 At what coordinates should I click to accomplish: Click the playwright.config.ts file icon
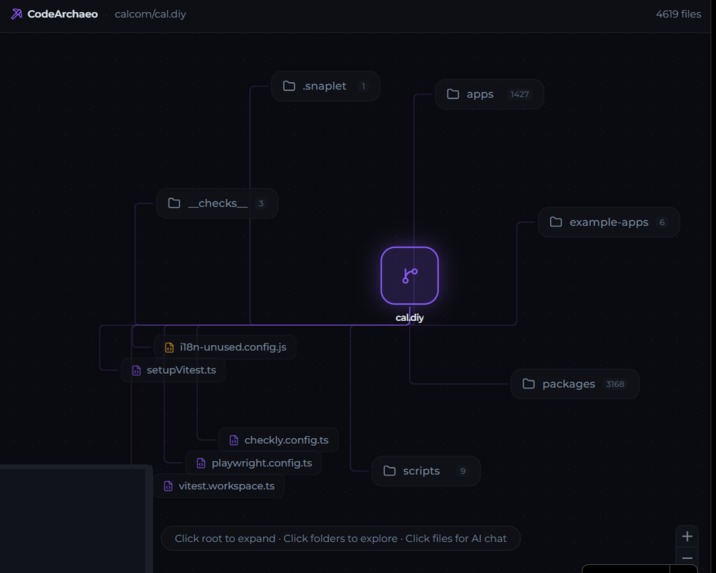coord(201,463)
